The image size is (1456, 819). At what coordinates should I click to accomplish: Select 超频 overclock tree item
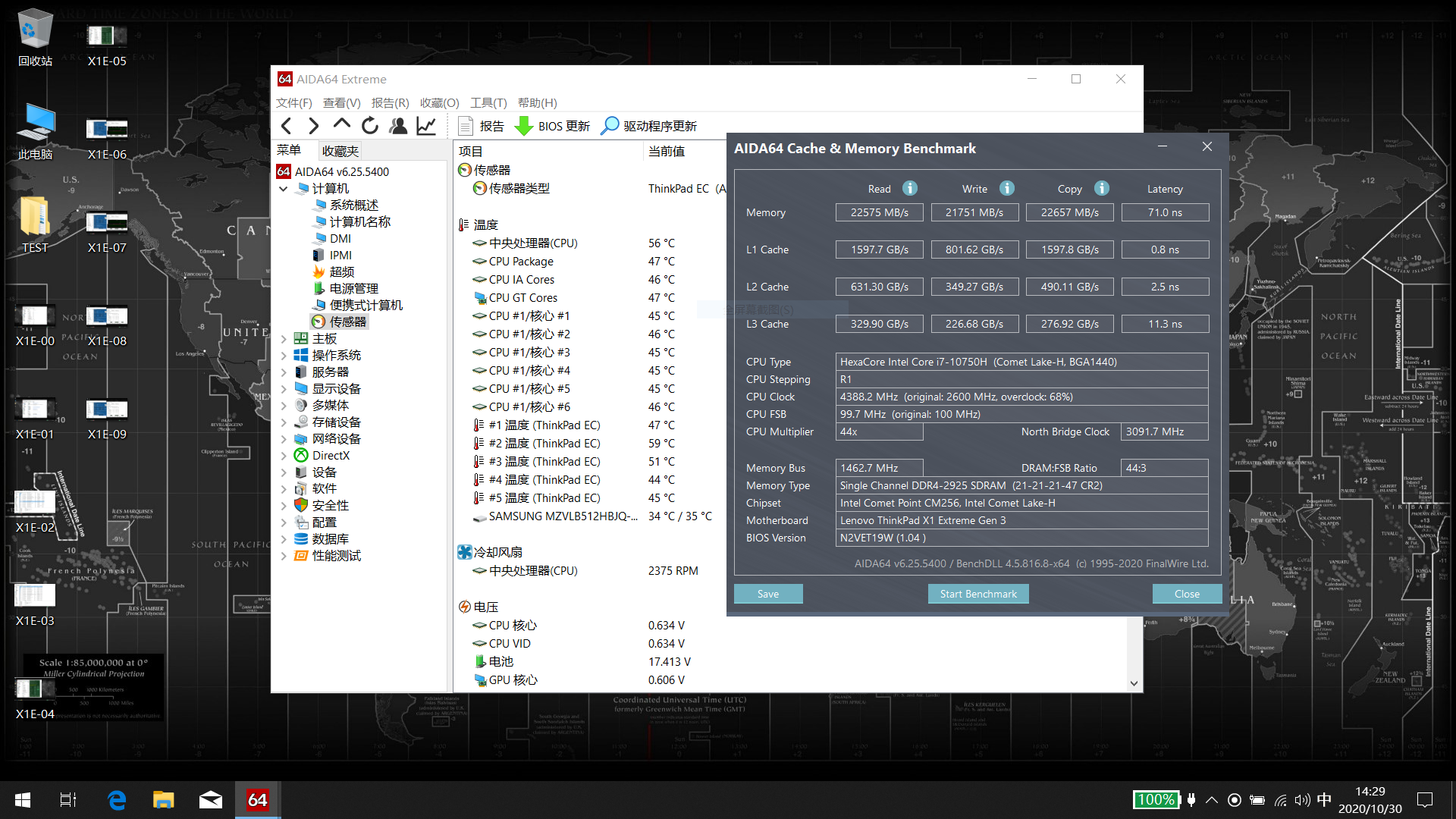click(341, 272)
